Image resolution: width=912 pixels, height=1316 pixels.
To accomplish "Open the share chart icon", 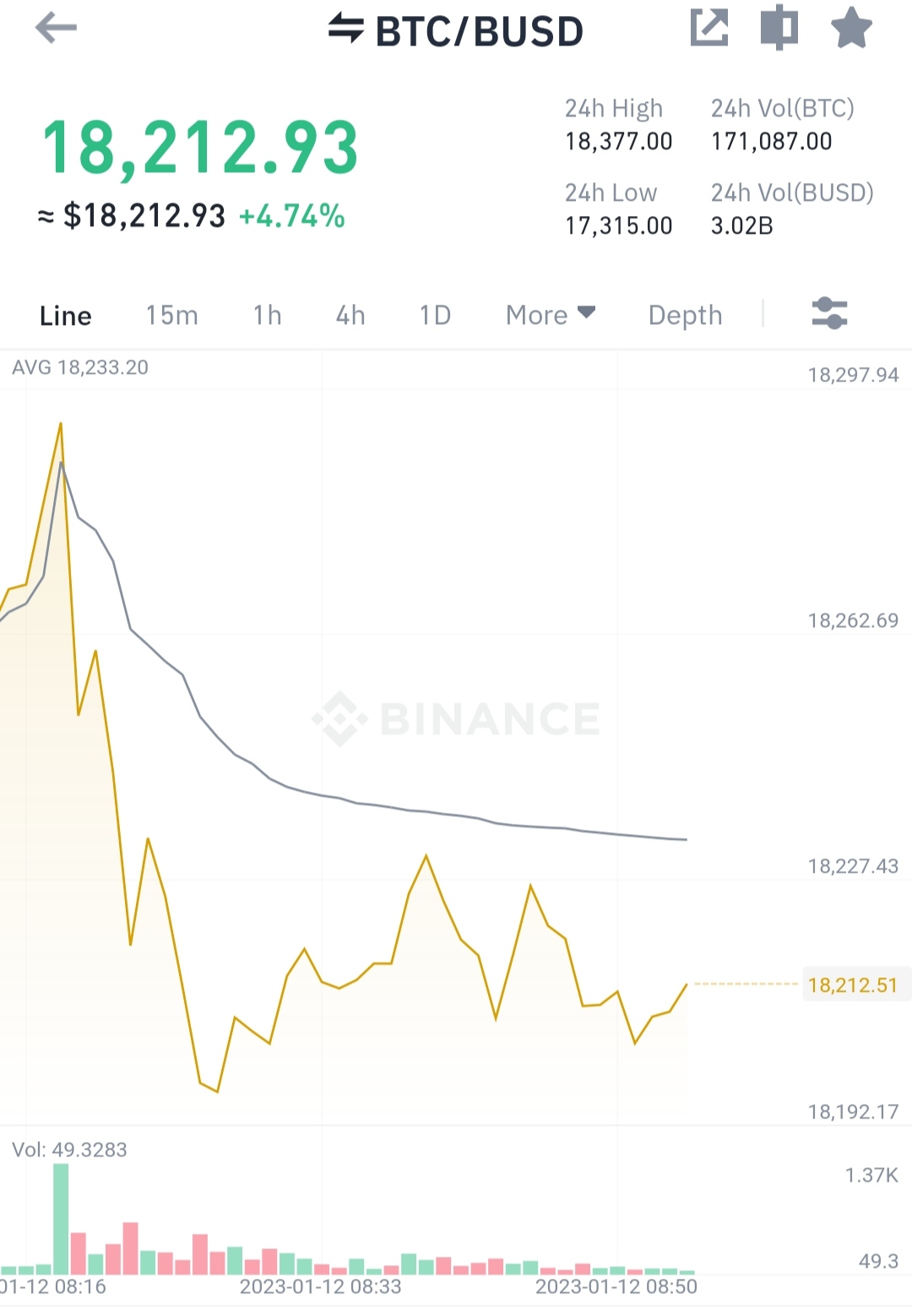I will pyautogui.click(x=709, y=28).
